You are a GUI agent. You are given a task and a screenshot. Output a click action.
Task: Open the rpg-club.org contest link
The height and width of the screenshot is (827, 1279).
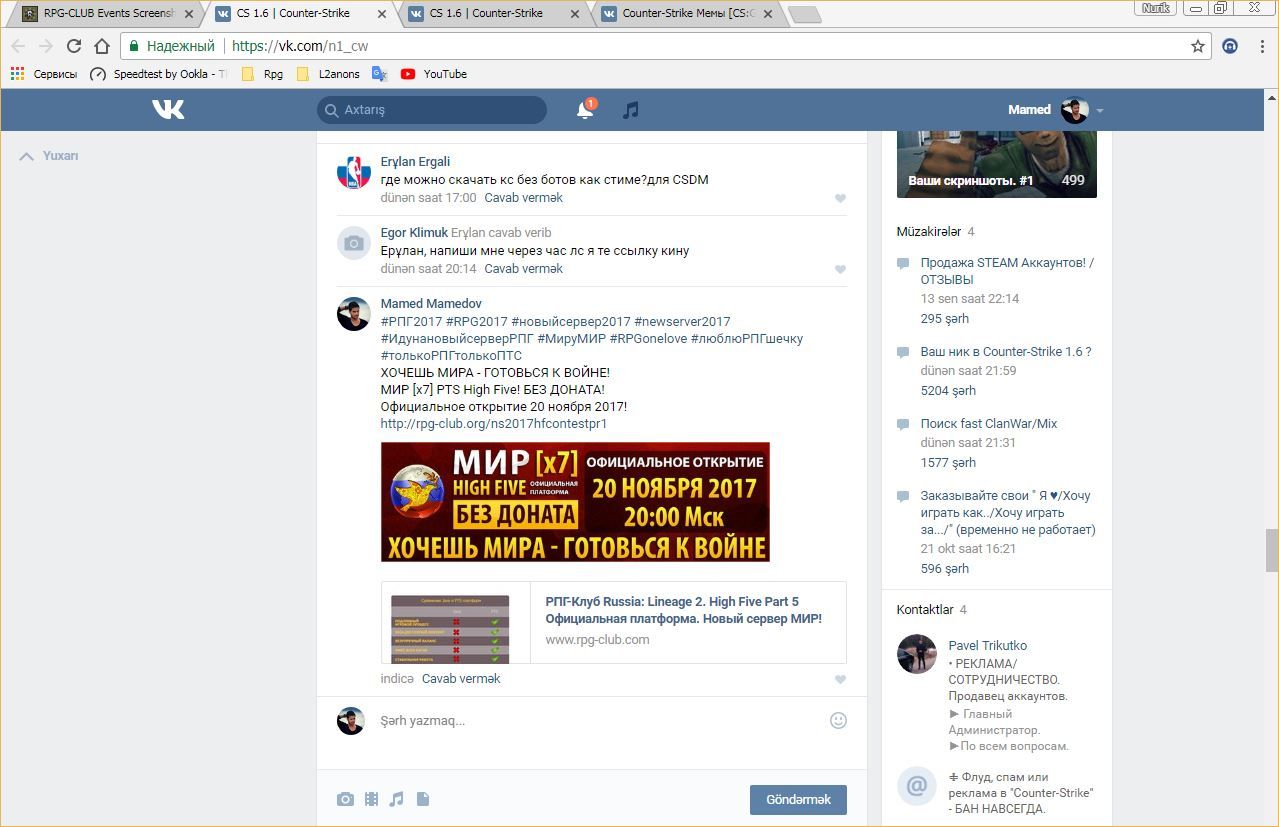pyautogui.click(x=494, y=424)
